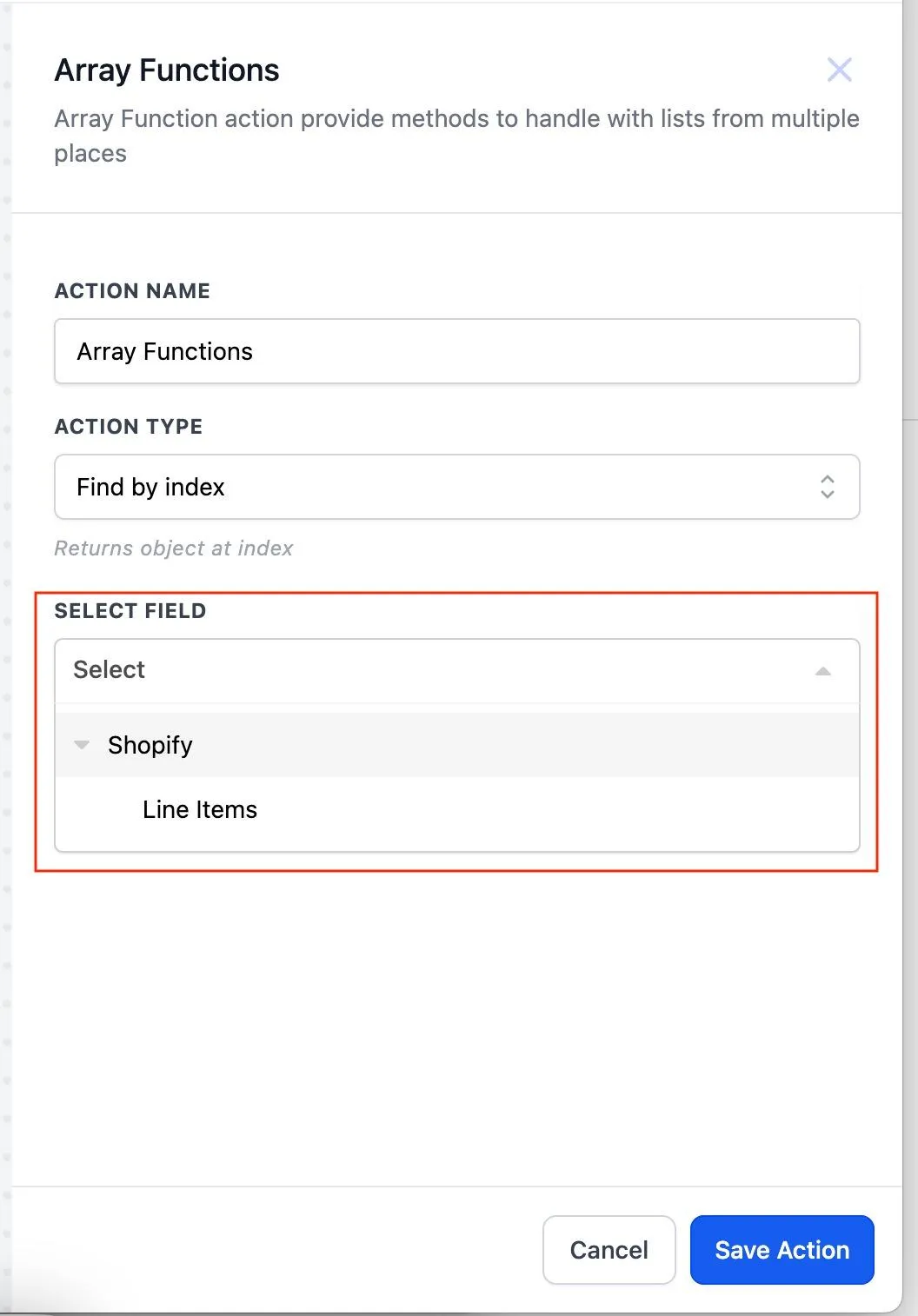Click the 'Array Functions' text inside the name input

pyautogui.click(x=165, y=351)
